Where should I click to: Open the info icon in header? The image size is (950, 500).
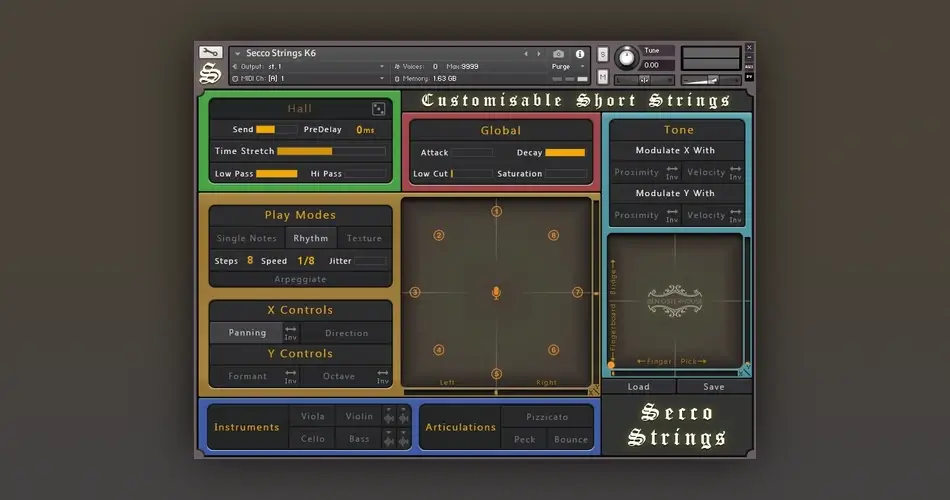click(580, 54)
